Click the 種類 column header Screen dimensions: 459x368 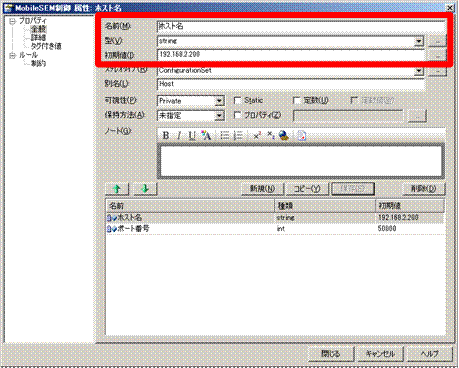pos(325,206)
